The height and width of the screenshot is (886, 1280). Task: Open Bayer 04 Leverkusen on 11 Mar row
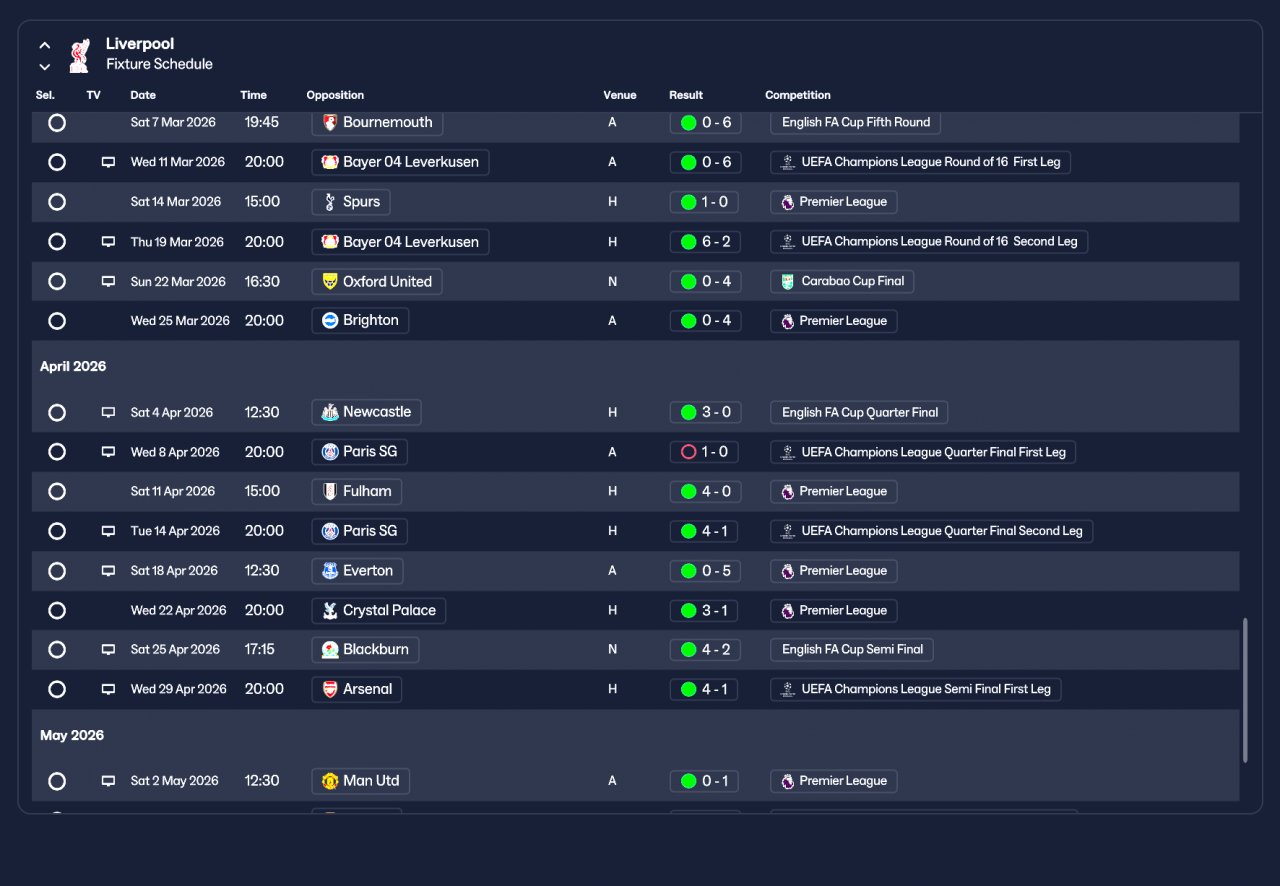400,162
